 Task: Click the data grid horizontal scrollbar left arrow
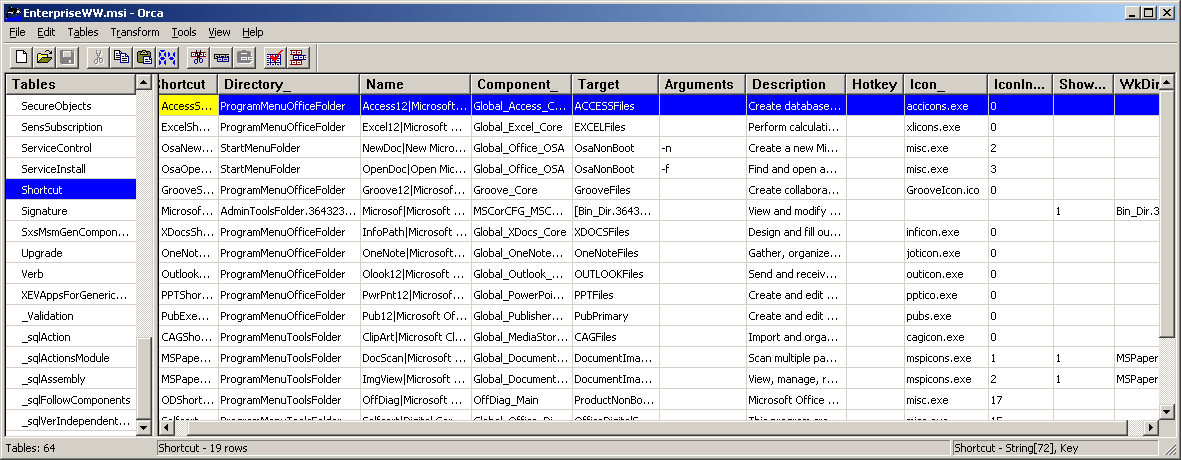[x=166, y=428]
